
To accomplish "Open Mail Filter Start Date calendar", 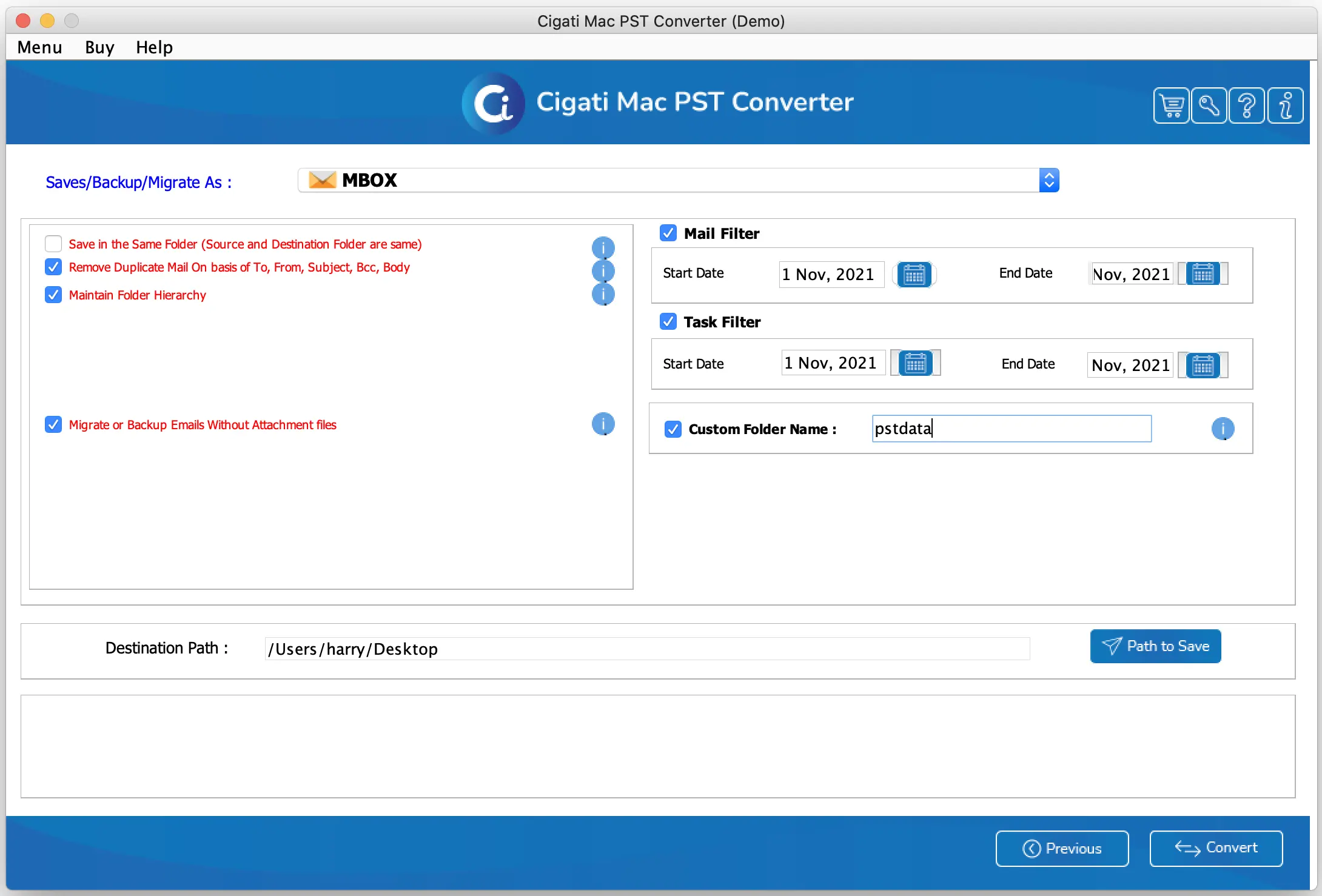I will 914,275.
